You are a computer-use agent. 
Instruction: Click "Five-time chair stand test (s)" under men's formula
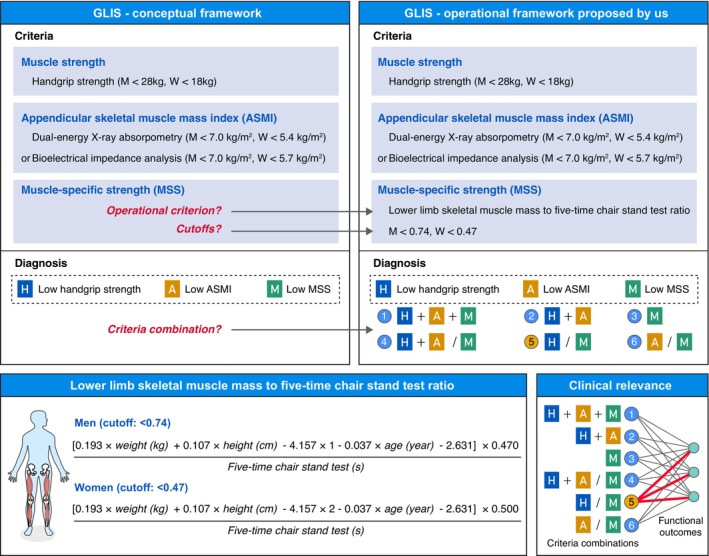coord(296,467)
